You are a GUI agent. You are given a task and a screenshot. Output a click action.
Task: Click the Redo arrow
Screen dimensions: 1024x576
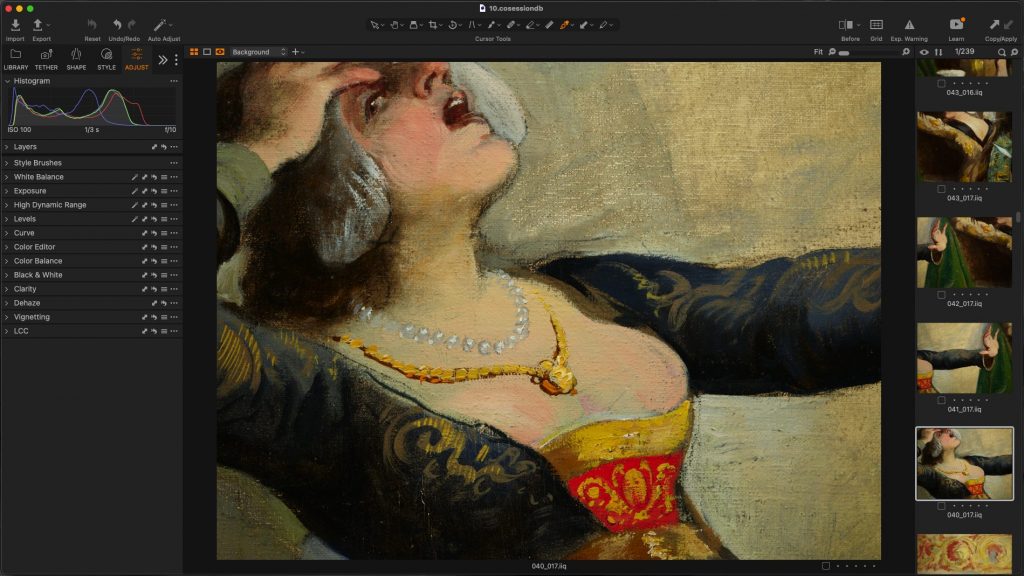(x=132, y=25)
